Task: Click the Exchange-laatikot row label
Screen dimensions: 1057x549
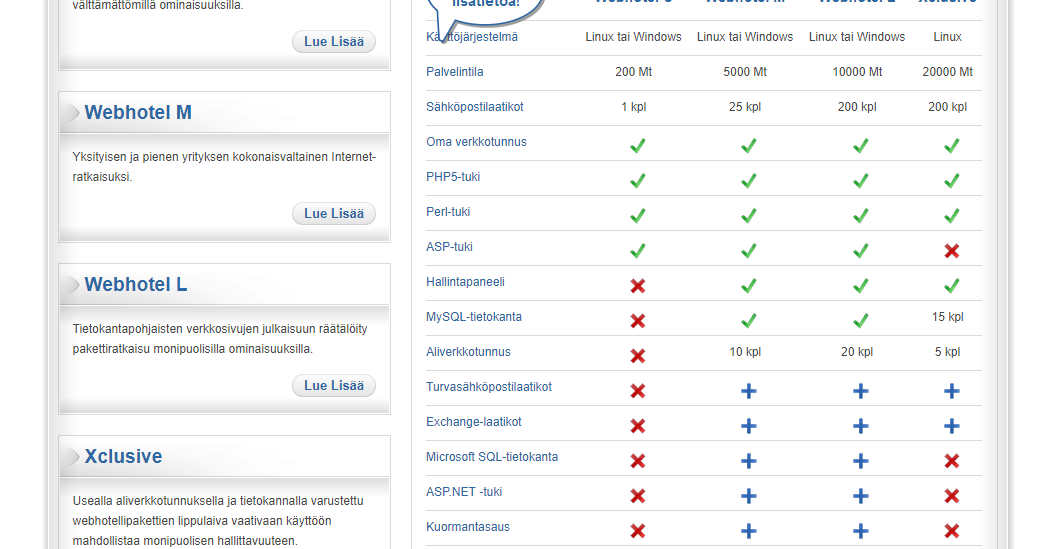Action: (474, 422)
